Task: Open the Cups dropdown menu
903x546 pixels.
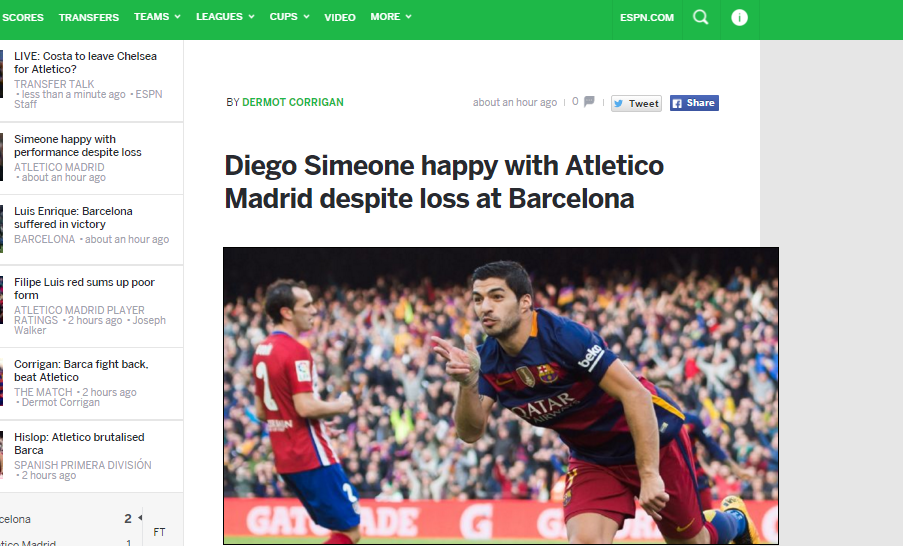Action: coord(290,17)
